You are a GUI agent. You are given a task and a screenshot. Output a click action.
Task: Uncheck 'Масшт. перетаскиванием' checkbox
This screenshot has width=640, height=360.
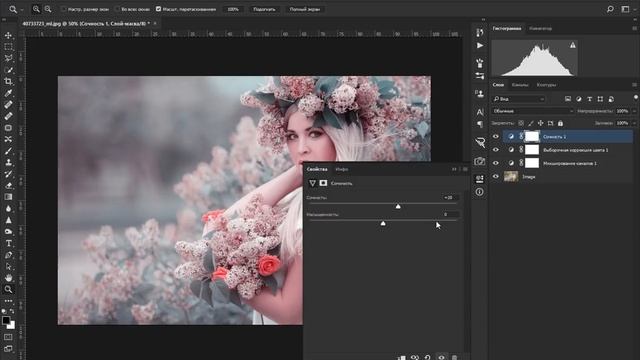(158, 9)
